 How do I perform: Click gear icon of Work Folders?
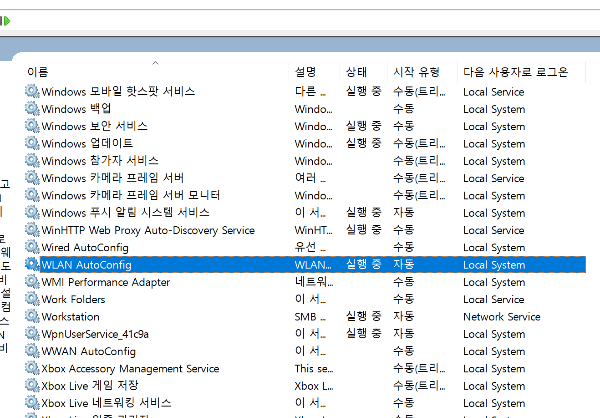(x=32, y=299)
